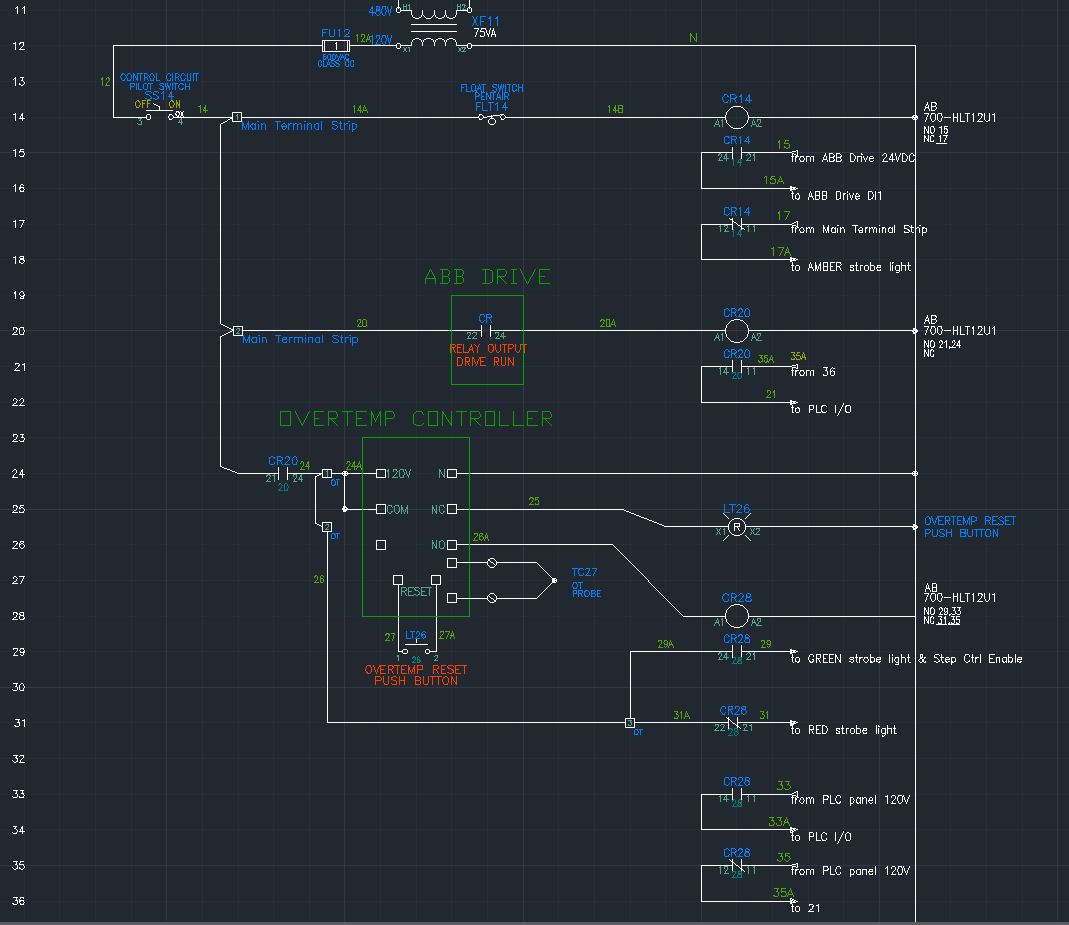Viewport: 1069px width, 925px height.
Task: Select the CR14 relay coil symbol
Action: click(737, 117)
